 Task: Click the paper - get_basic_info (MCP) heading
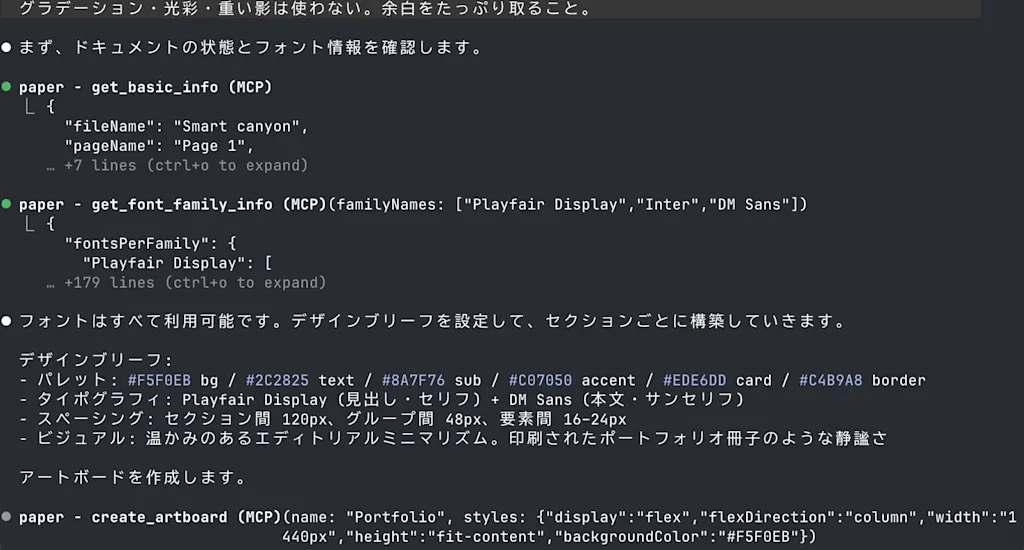(145, 87)
